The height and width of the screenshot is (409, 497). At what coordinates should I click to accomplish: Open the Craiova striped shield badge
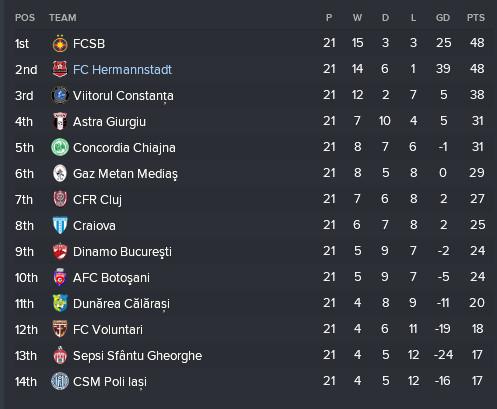(x=60, y=225)
